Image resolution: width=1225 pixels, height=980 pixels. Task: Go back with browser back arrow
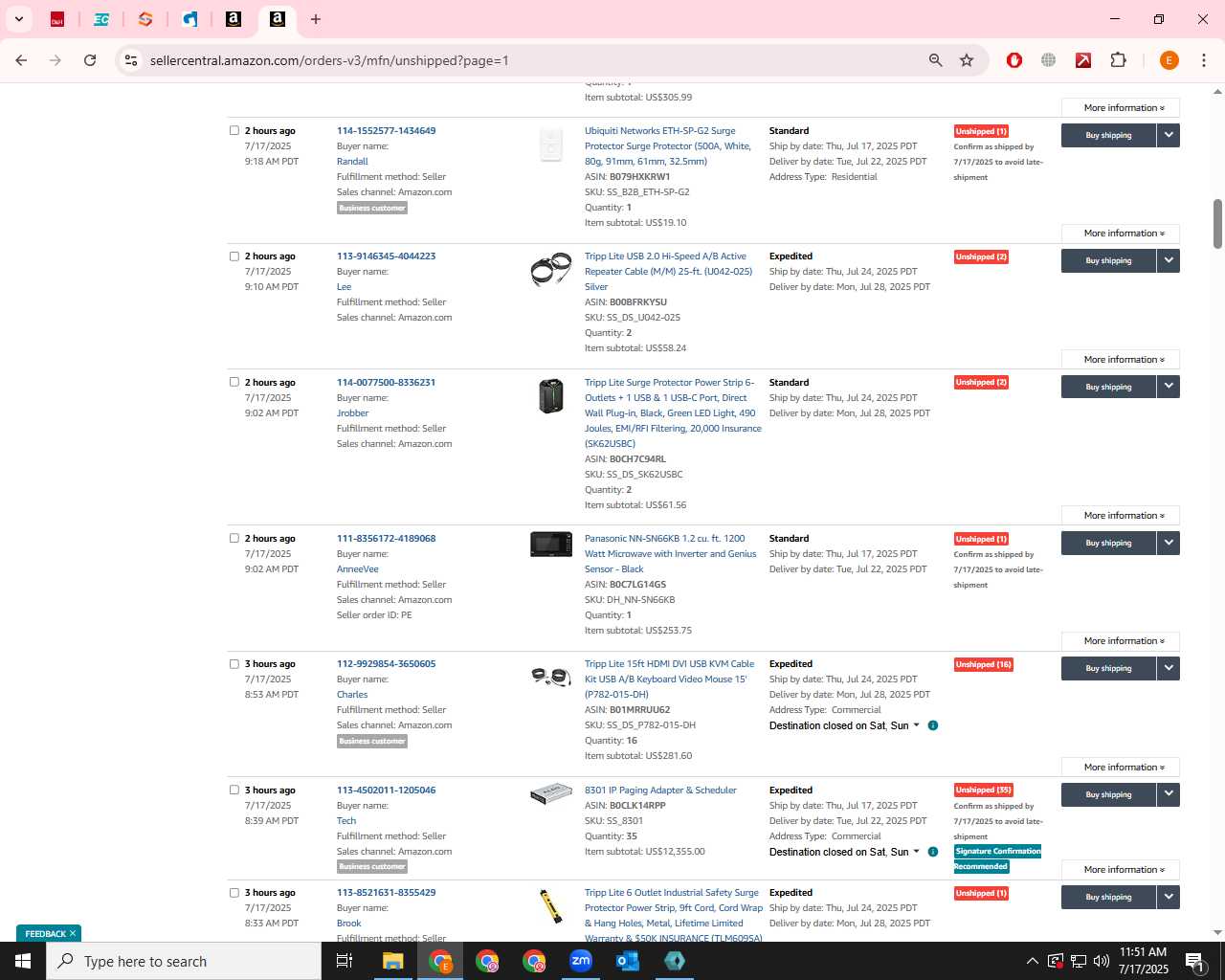pyautogui.click(x=21, y=60)
